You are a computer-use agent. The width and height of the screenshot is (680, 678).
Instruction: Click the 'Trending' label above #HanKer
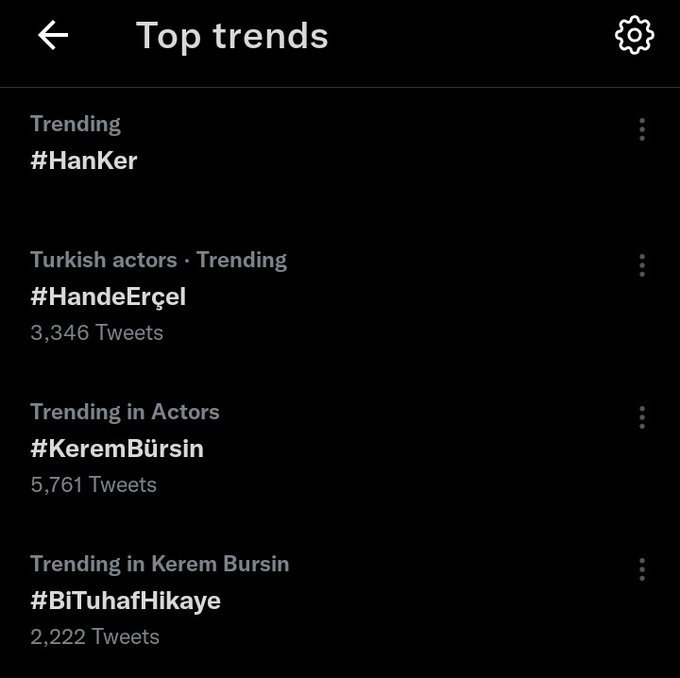[75, 124]
